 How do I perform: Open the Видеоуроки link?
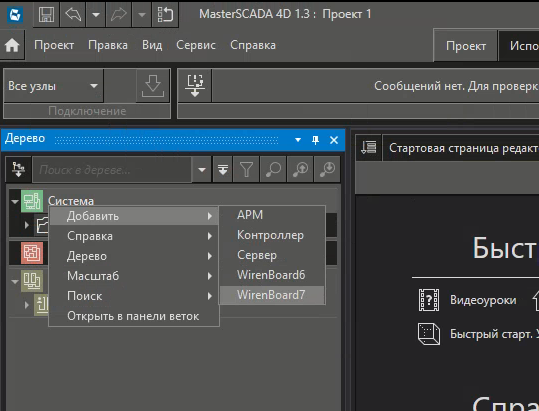(483, 300)
